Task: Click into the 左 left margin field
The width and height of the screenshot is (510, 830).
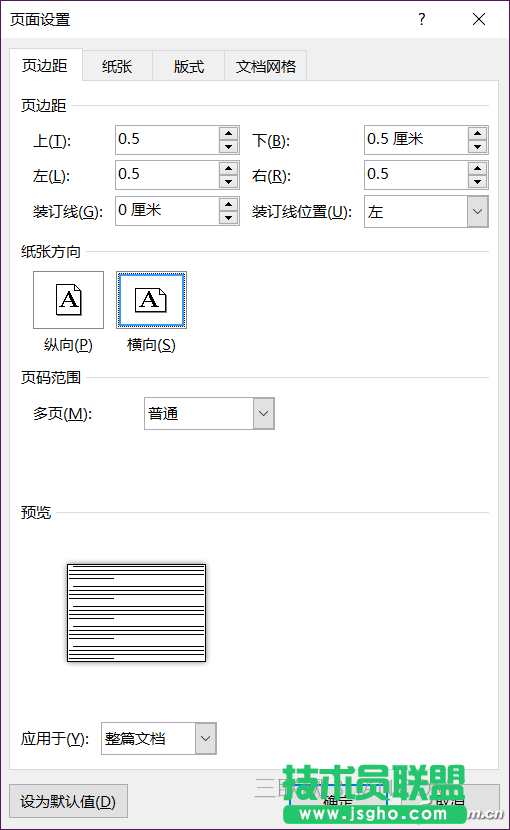Action: tap(167, 175)
